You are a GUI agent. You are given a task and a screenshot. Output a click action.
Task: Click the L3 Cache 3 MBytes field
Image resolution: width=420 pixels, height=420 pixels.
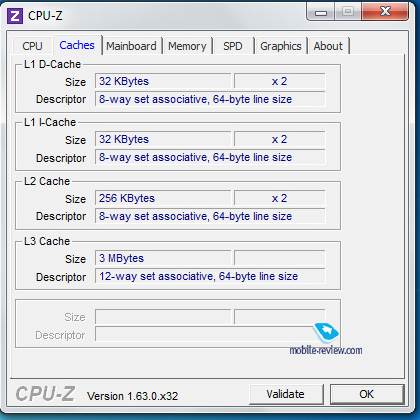[x=163, y=258]
